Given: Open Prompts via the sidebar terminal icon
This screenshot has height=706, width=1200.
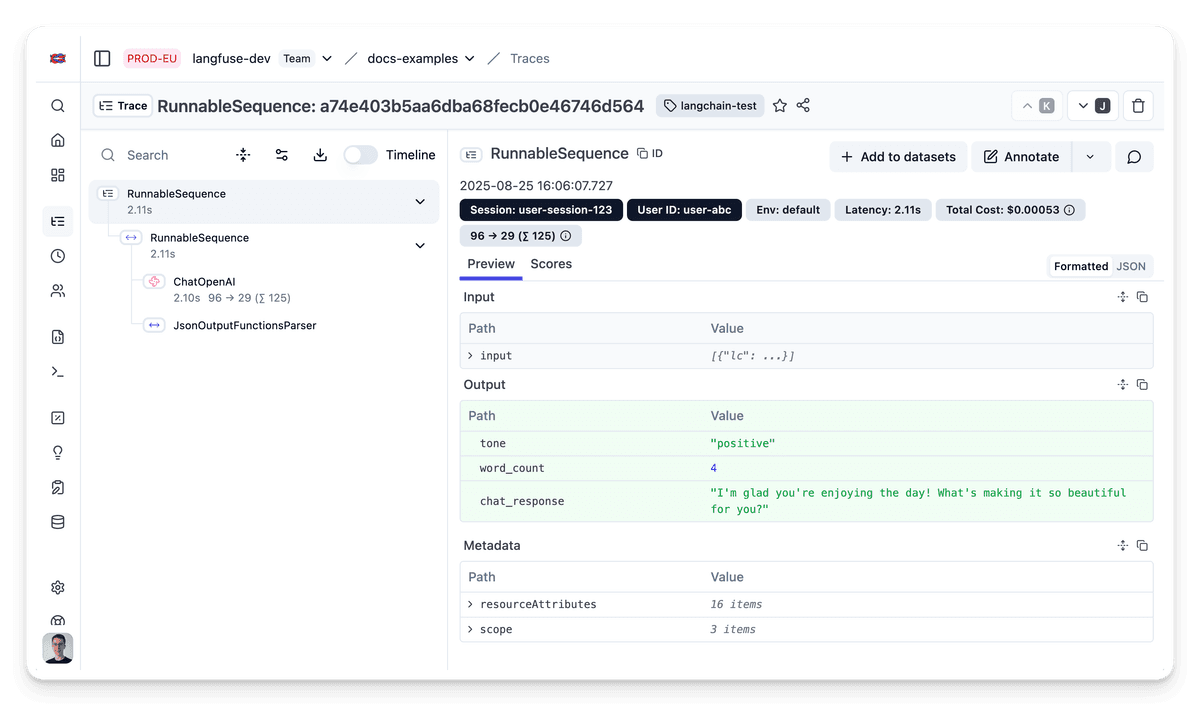Looking at the screenshot, I should (58, 372).
